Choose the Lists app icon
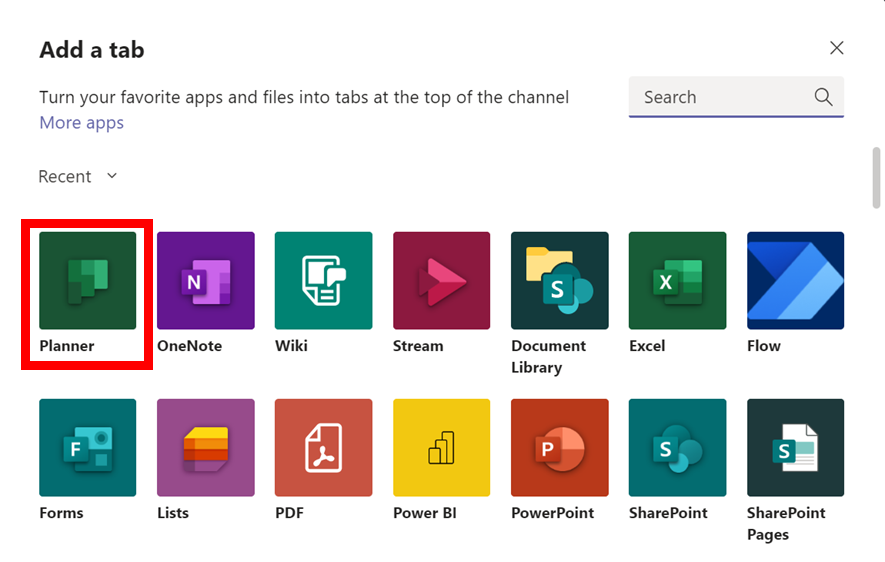 tap(205, 447)
